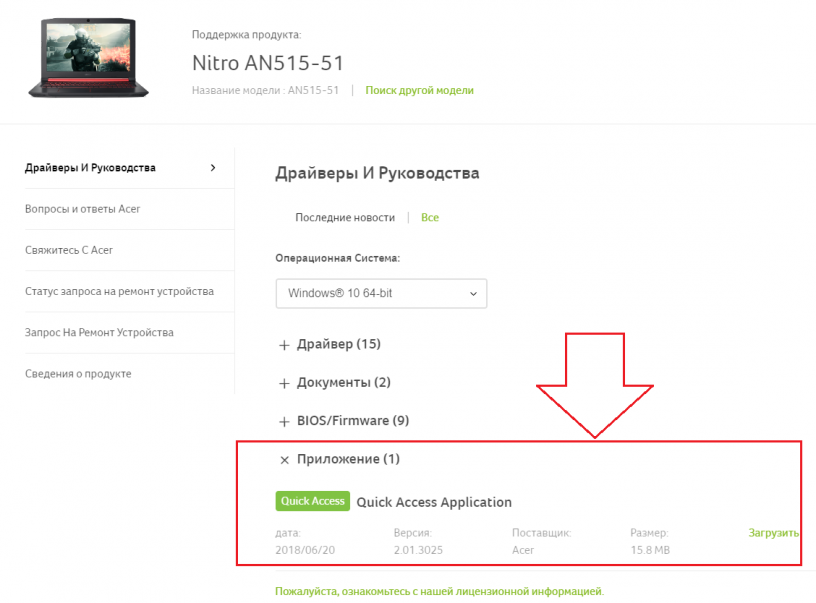Viewport: 816px width, 603px height.
Task: Click the Quick Access green badge
Action: [312, 501]
